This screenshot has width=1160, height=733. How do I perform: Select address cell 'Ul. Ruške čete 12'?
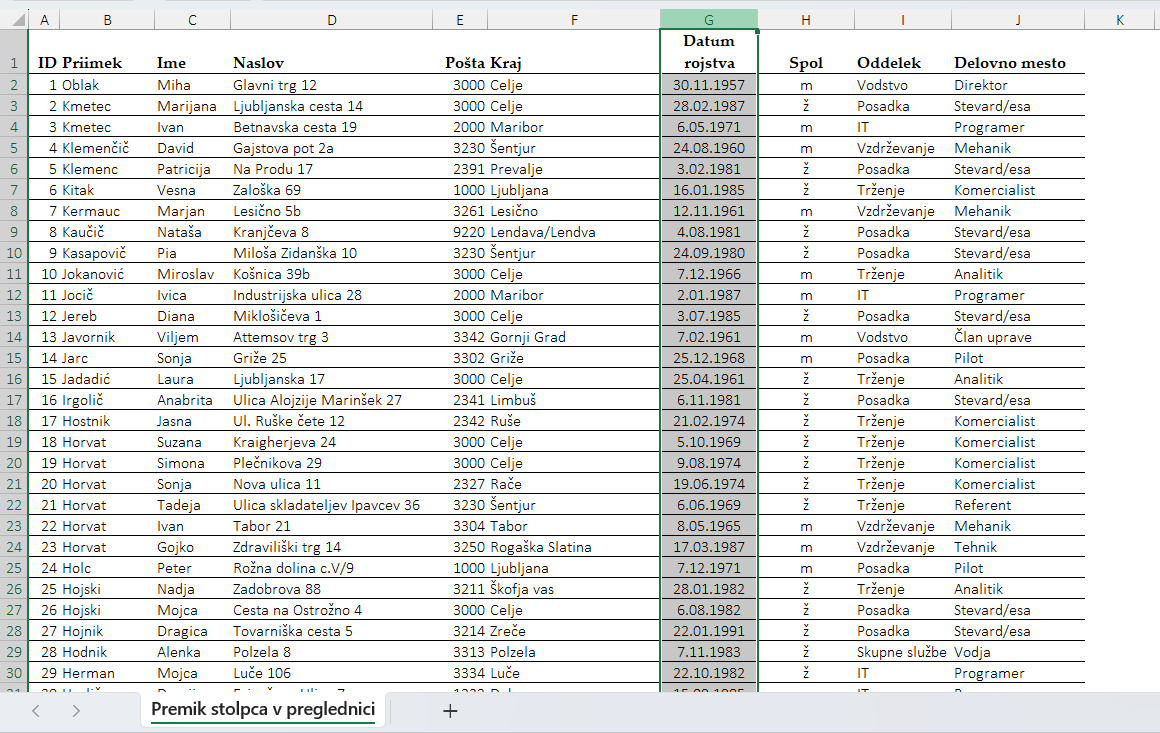331,421
